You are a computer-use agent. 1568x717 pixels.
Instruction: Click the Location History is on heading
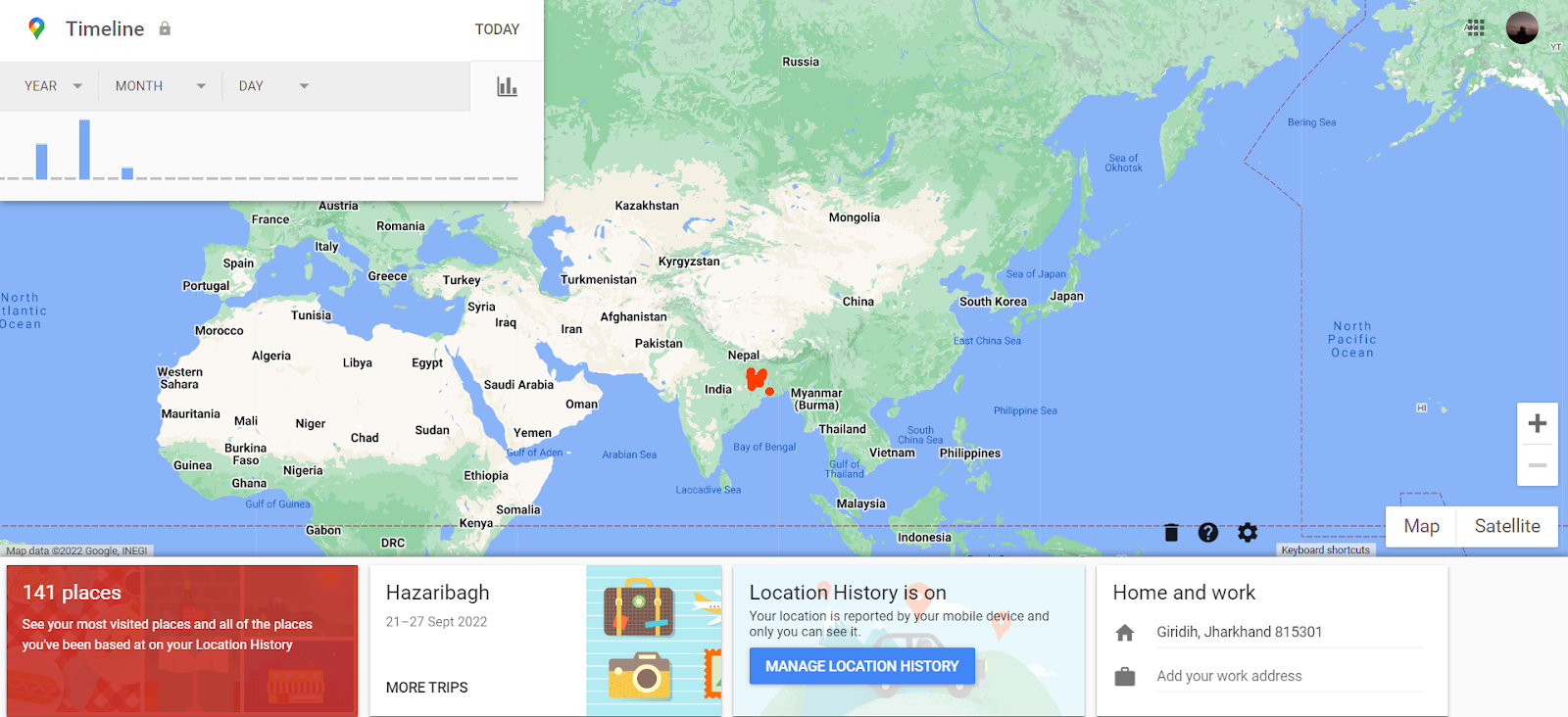[848, 593]
